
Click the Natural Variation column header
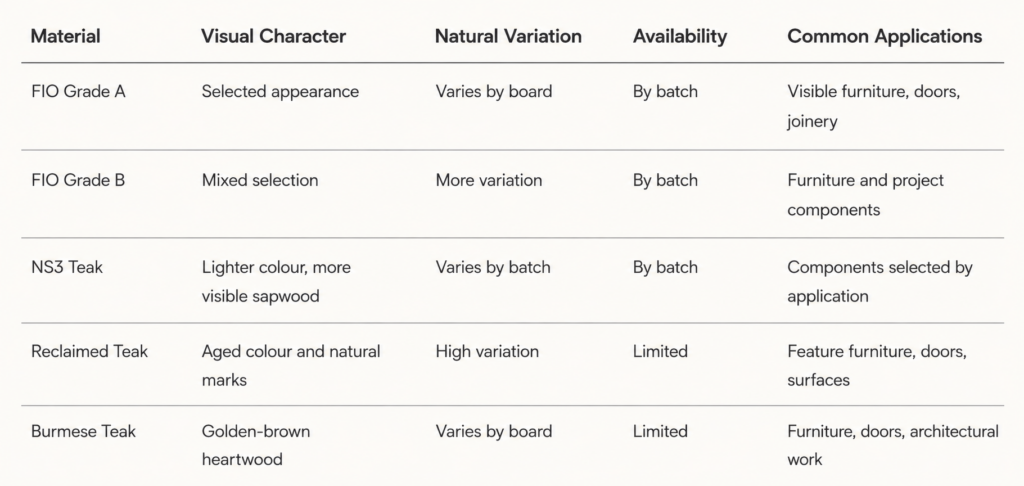click(x=508, y=36)
